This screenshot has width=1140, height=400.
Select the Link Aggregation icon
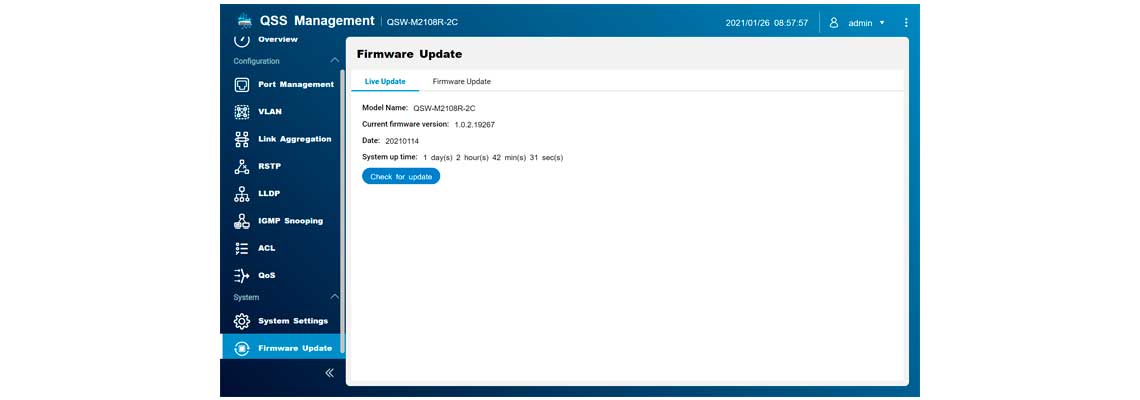[241, 139]
